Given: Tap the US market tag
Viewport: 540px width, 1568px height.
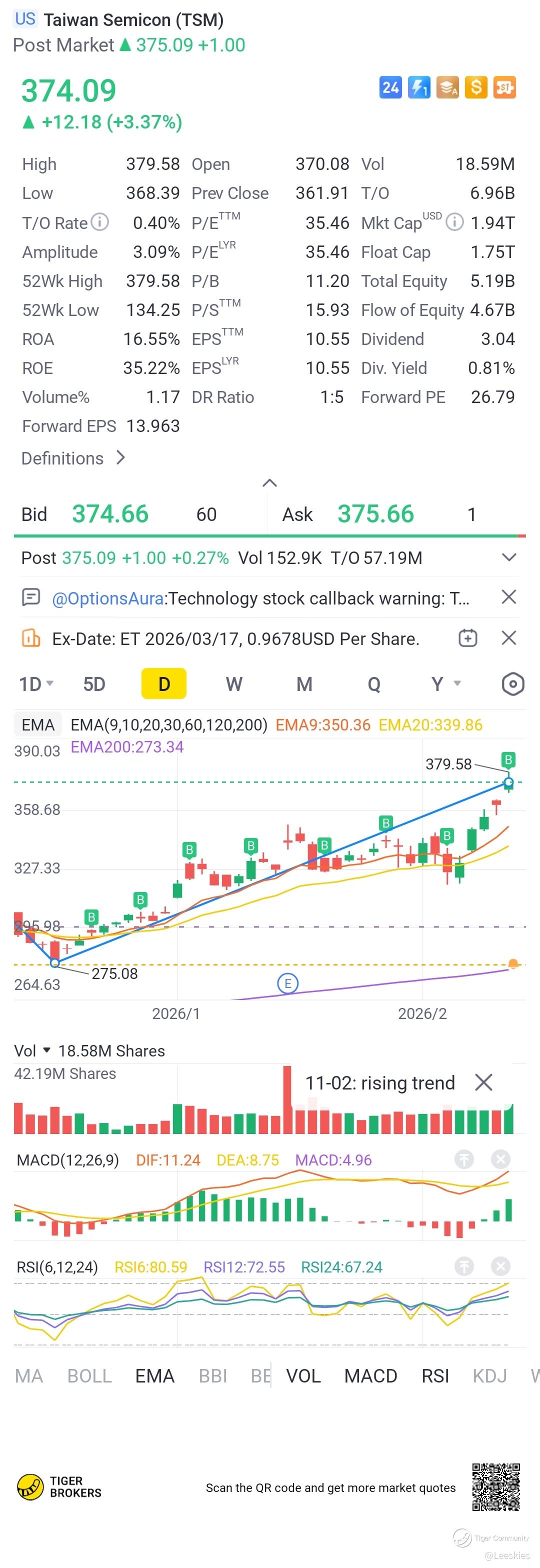Looking at the screenshot, I should coord(25,19).
